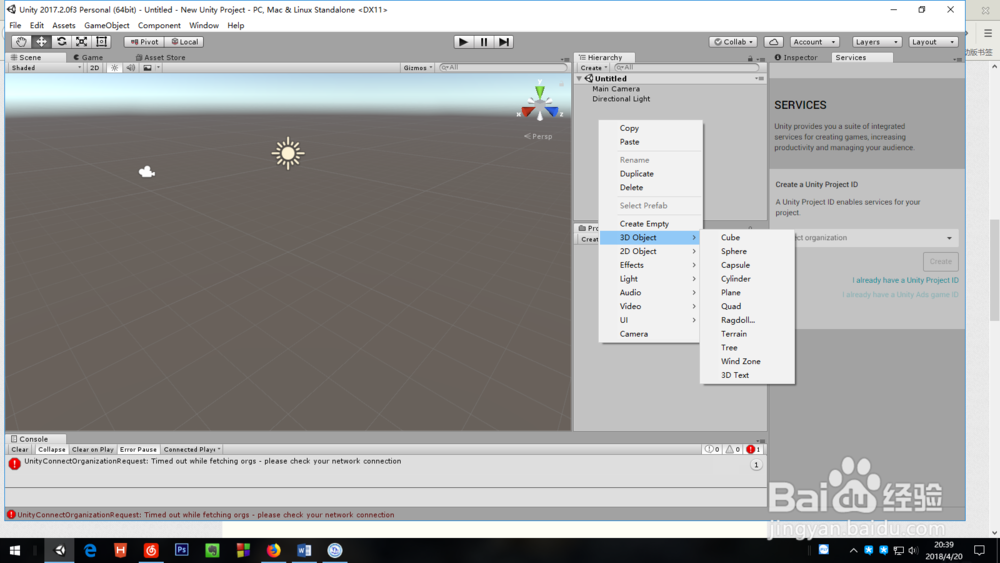This screenshot has height=563, width=1000.
Task: Toggle Collapse in Console
Action: pyautogui.click(x=52, y=450)
